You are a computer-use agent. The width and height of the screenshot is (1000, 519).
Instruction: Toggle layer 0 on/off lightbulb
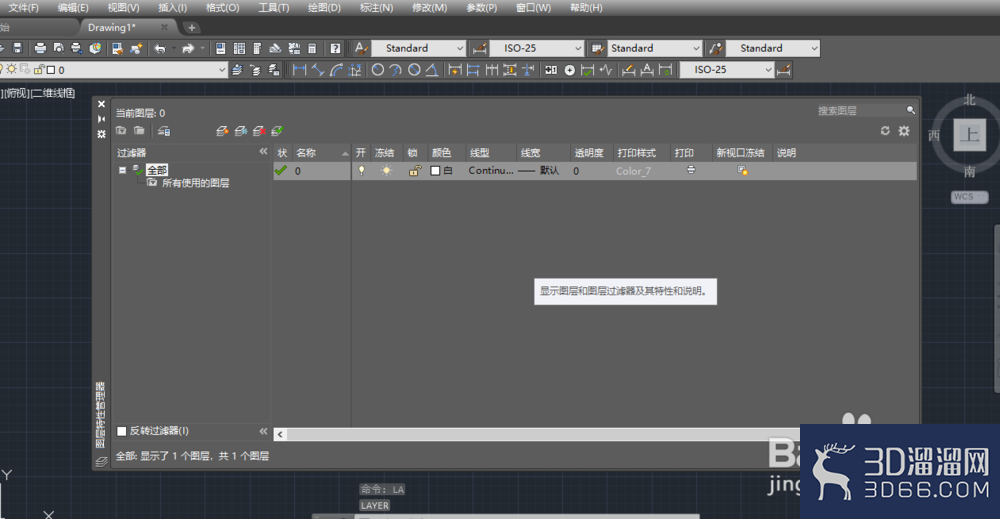coord(361,170)
